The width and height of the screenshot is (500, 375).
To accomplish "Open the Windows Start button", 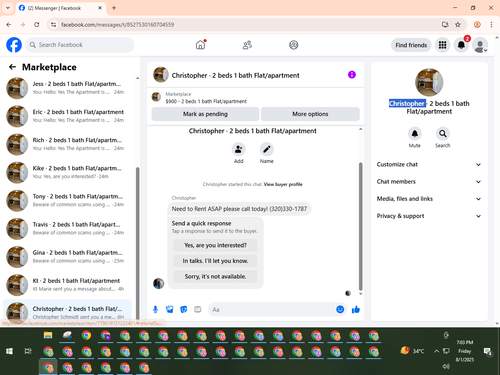I will [x=9, y=351].
